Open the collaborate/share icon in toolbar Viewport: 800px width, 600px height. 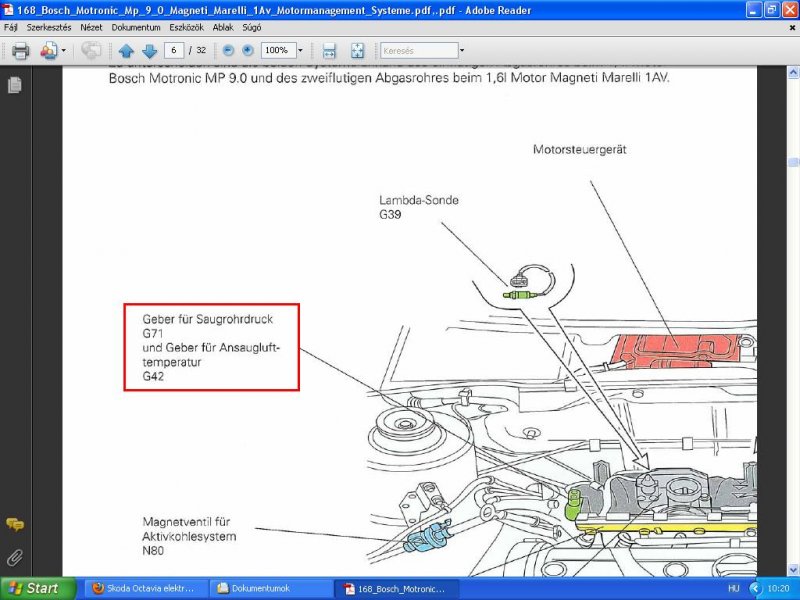click(x=49, y=51)
